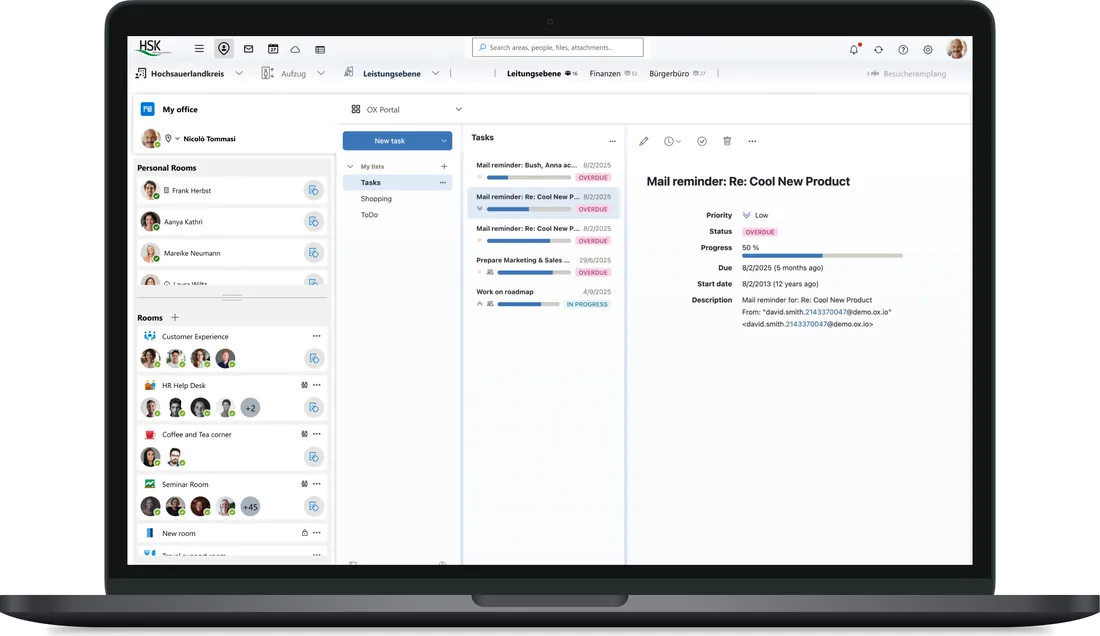Expand the Hochsauerlandkreis dropdown
Image resolution: width=1100 pixels, height=636 pixels.
coord(239,73)
